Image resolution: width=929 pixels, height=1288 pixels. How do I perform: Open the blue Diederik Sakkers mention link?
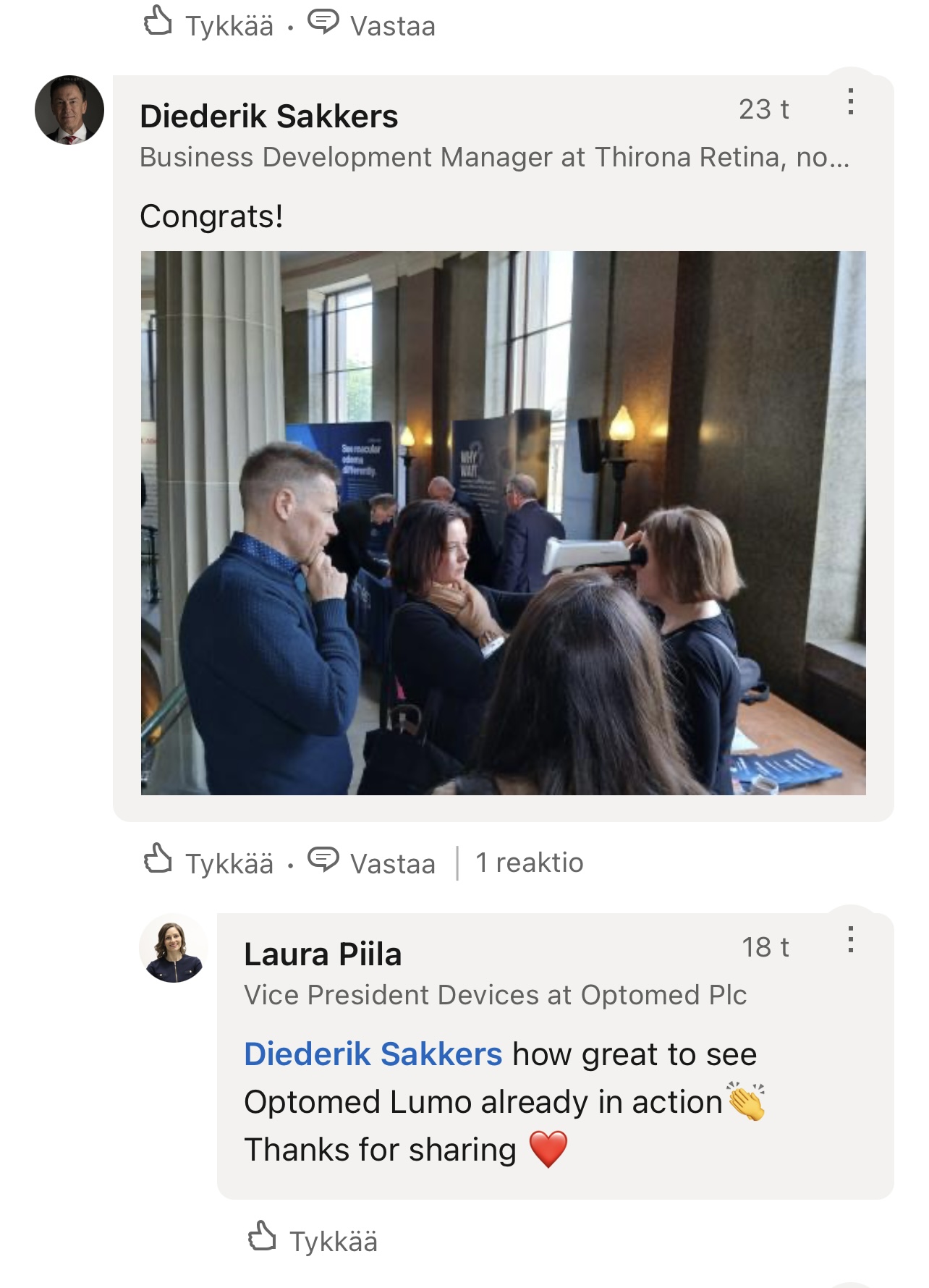coord(373,1054)
